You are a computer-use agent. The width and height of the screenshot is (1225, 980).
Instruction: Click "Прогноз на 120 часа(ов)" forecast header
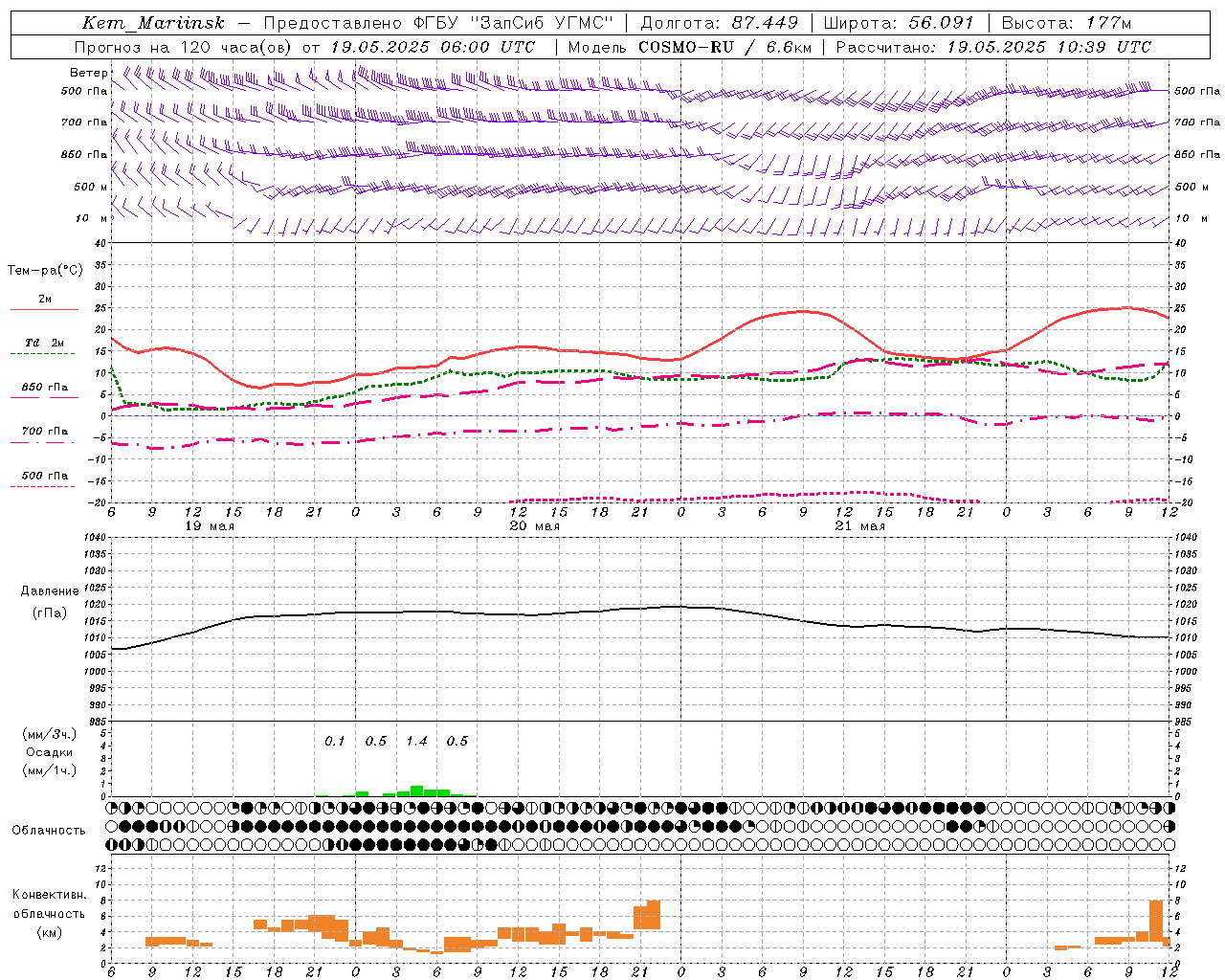coord(182,47)
